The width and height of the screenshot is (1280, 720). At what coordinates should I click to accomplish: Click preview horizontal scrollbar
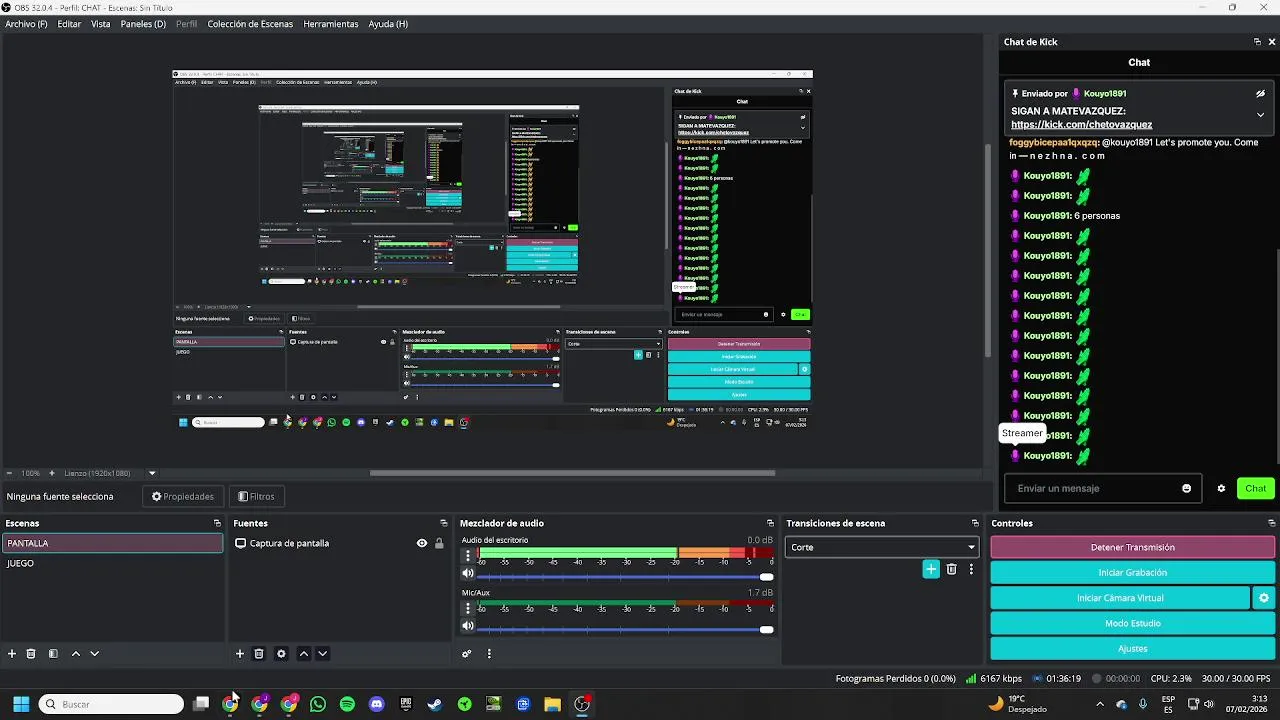coord(572,473)
